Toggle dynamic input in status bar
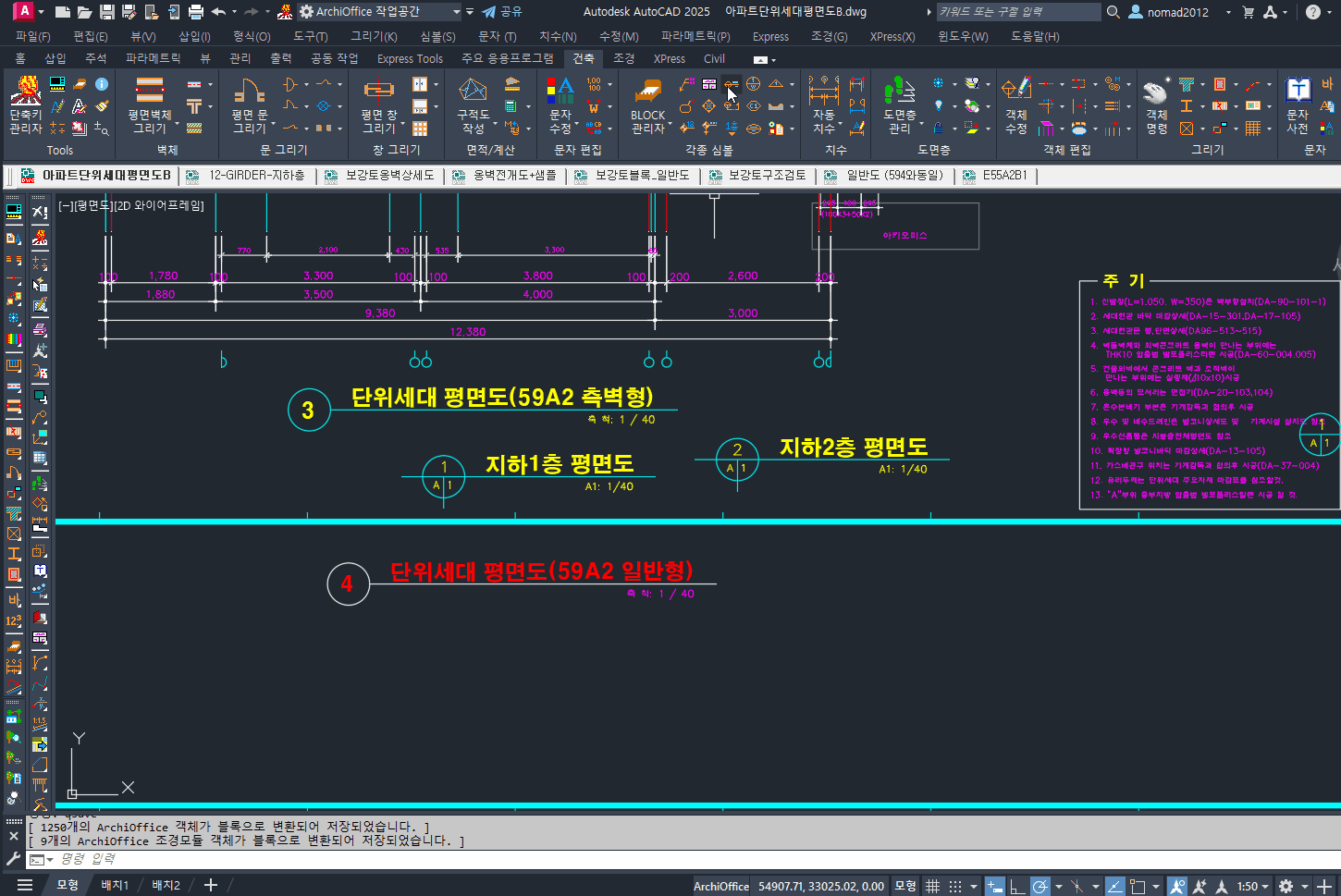Screen dimensions: 1341x896 click(x=995, y=886)
